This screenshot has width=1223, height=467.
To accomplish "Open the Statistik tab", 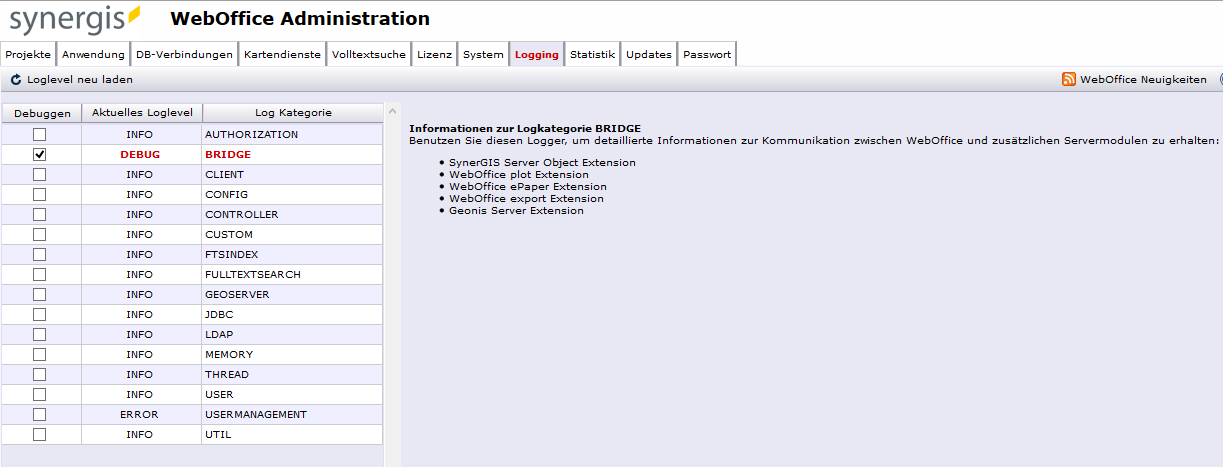I will pos(592,55).
